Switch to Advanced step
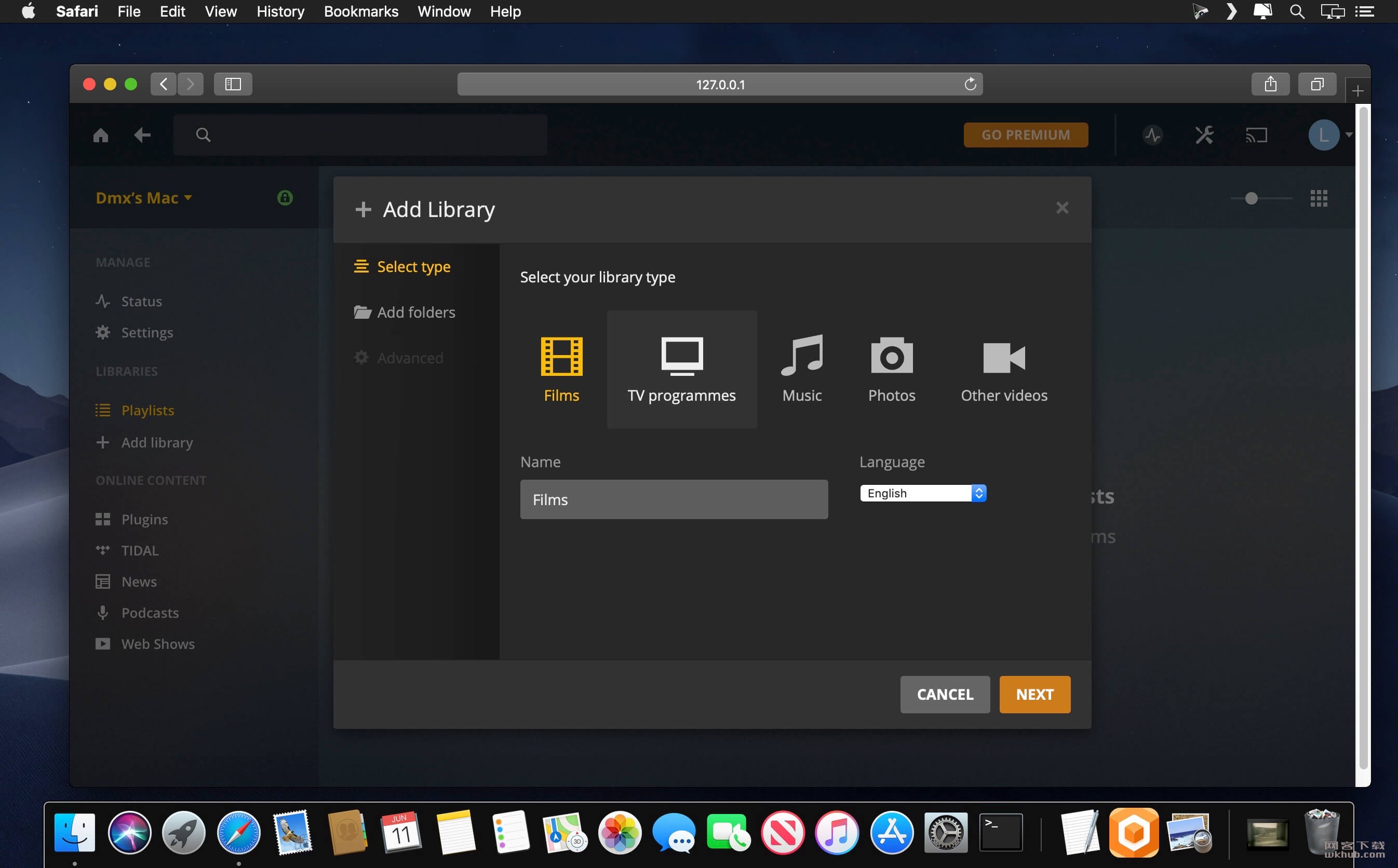The width and height of the screenshot is (1398, 868). [x=398, y=358]
